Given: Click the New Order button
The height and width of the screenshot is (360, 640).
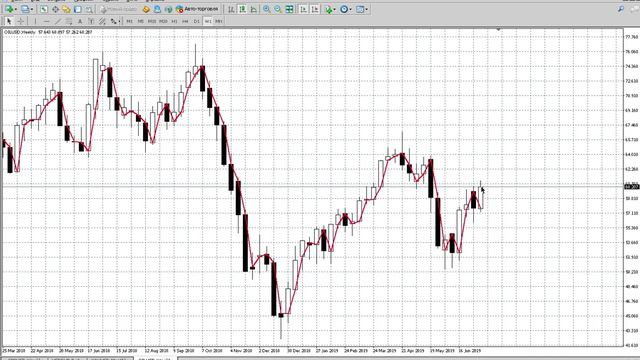Looking at the screenshot, I should click(118, 9).
